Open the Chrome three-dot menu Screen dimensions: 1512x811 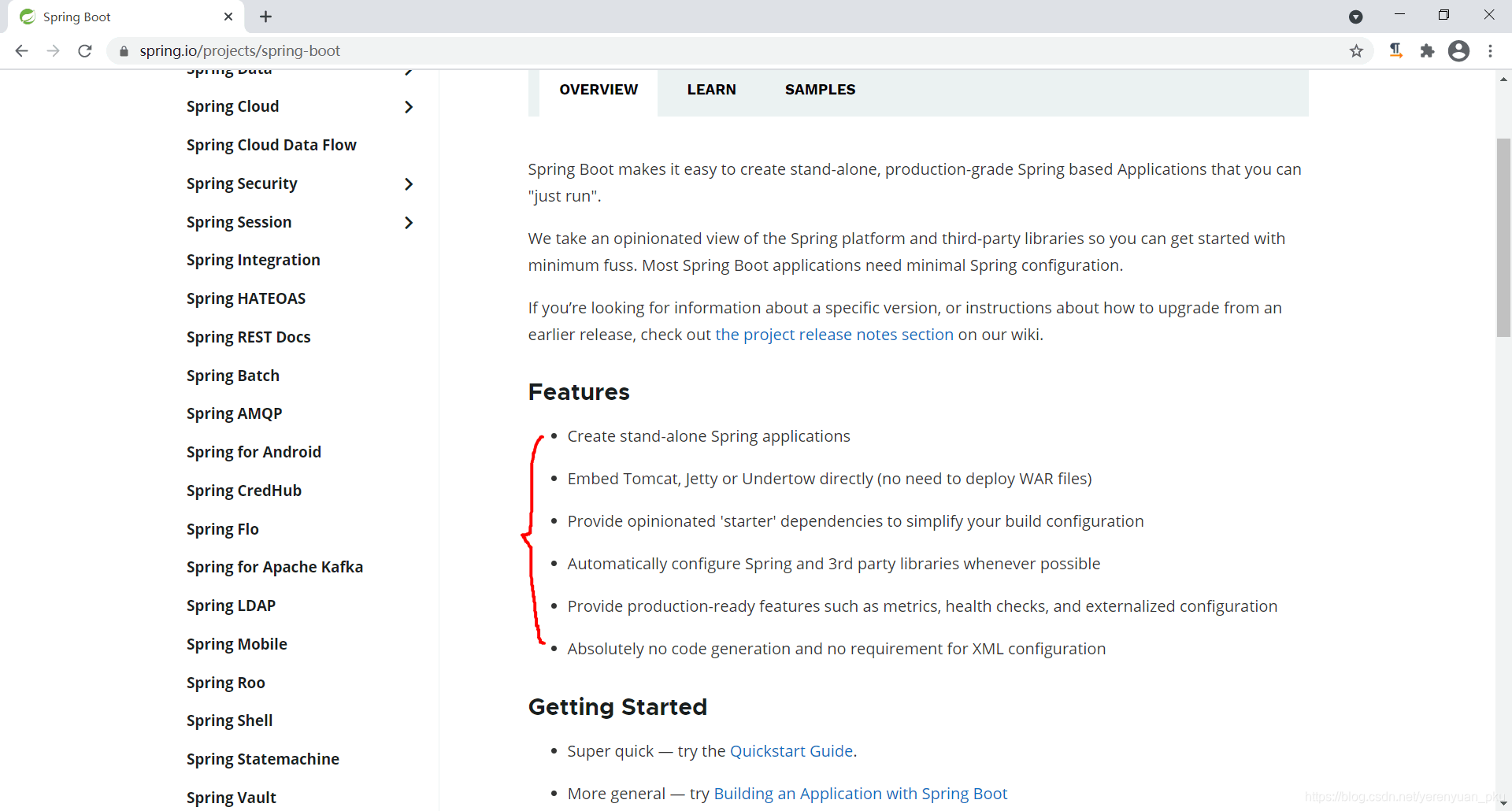point(1490,51)
